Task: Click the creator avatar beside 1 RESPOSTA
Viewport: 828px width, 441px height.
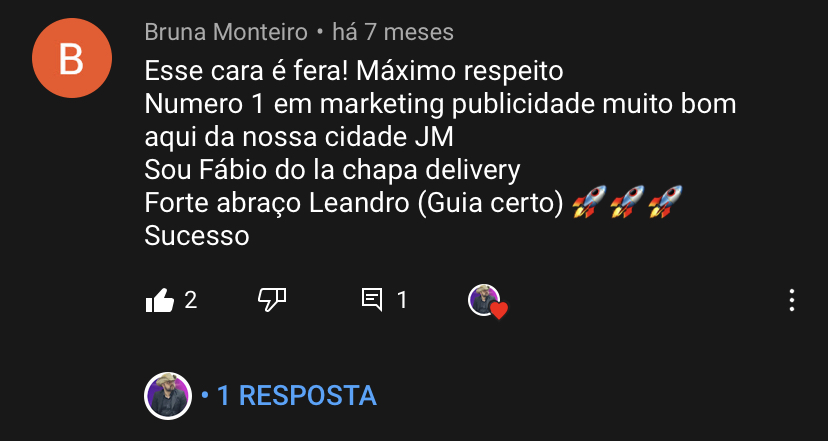Action: click(x=168, y=396)
